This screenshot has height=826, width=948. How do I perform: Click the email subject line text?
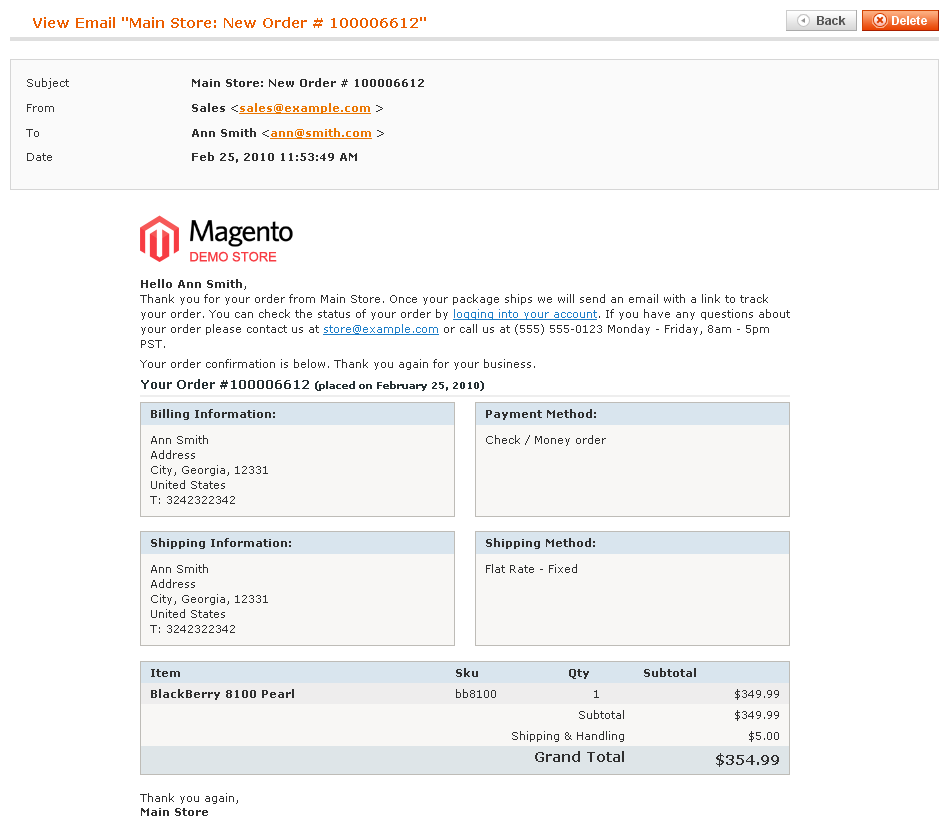click(x=308, y=83)
